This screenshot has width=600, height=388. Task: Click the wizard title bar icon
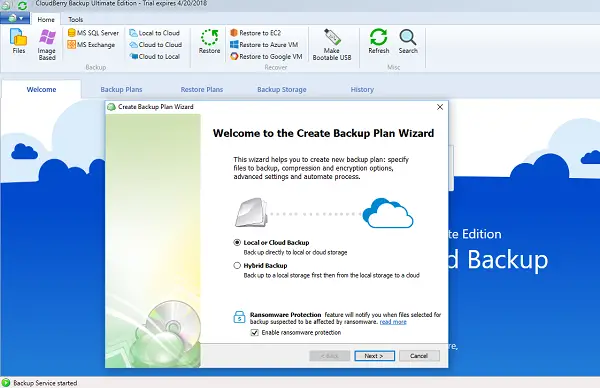pyautogui.click(x=111, y=107)
